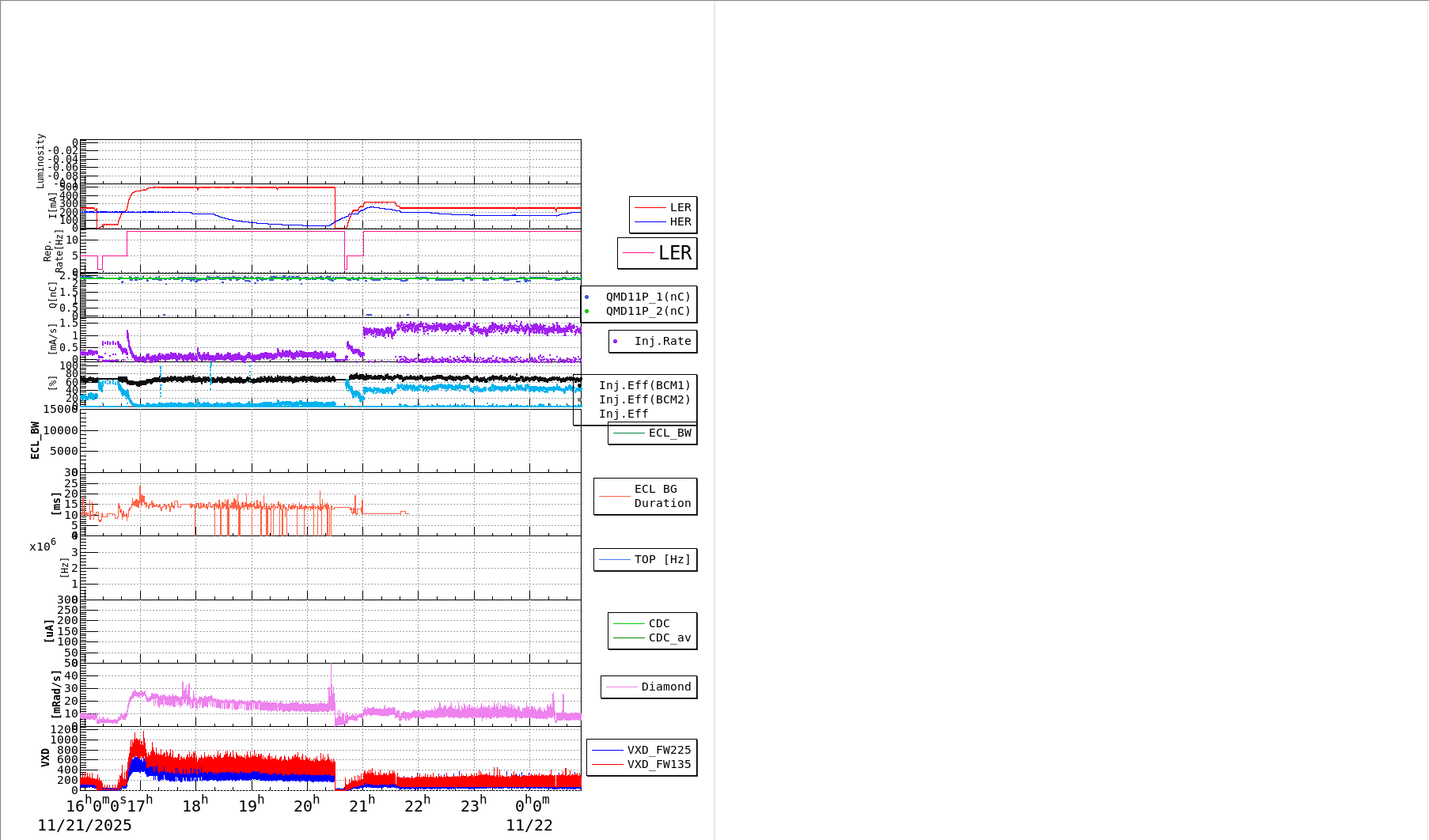
Task: Click the bold VXD y-axis title
Action: click(45, 758)
